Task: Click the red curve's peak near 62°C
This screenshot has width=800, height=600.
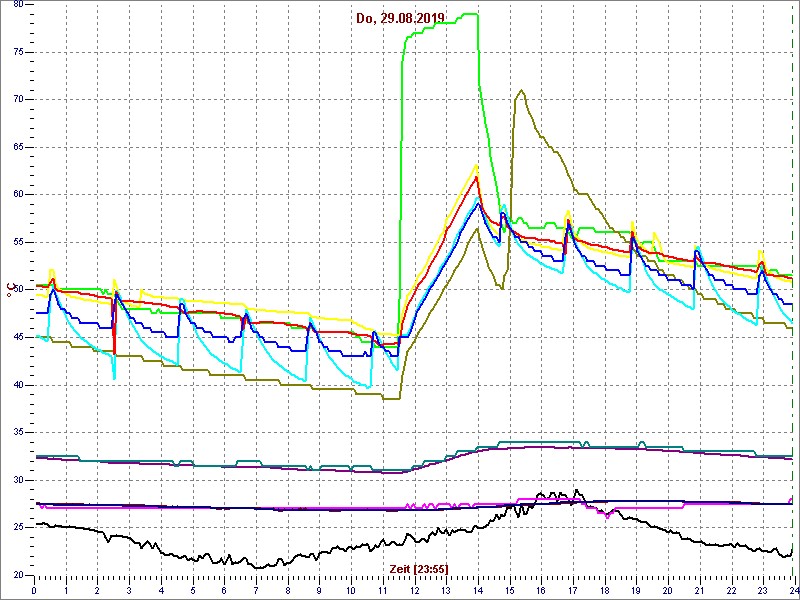Action: [477, 177]
